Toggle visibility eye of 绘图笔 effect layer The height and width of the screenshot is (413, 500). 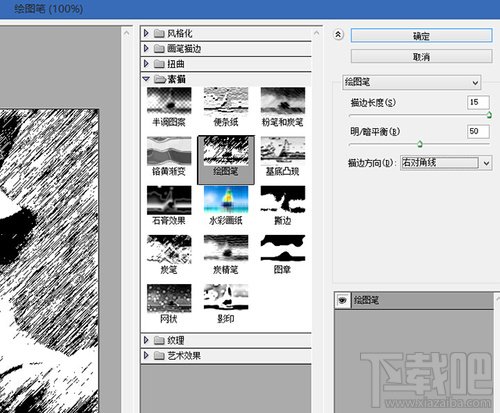point(342,300)
